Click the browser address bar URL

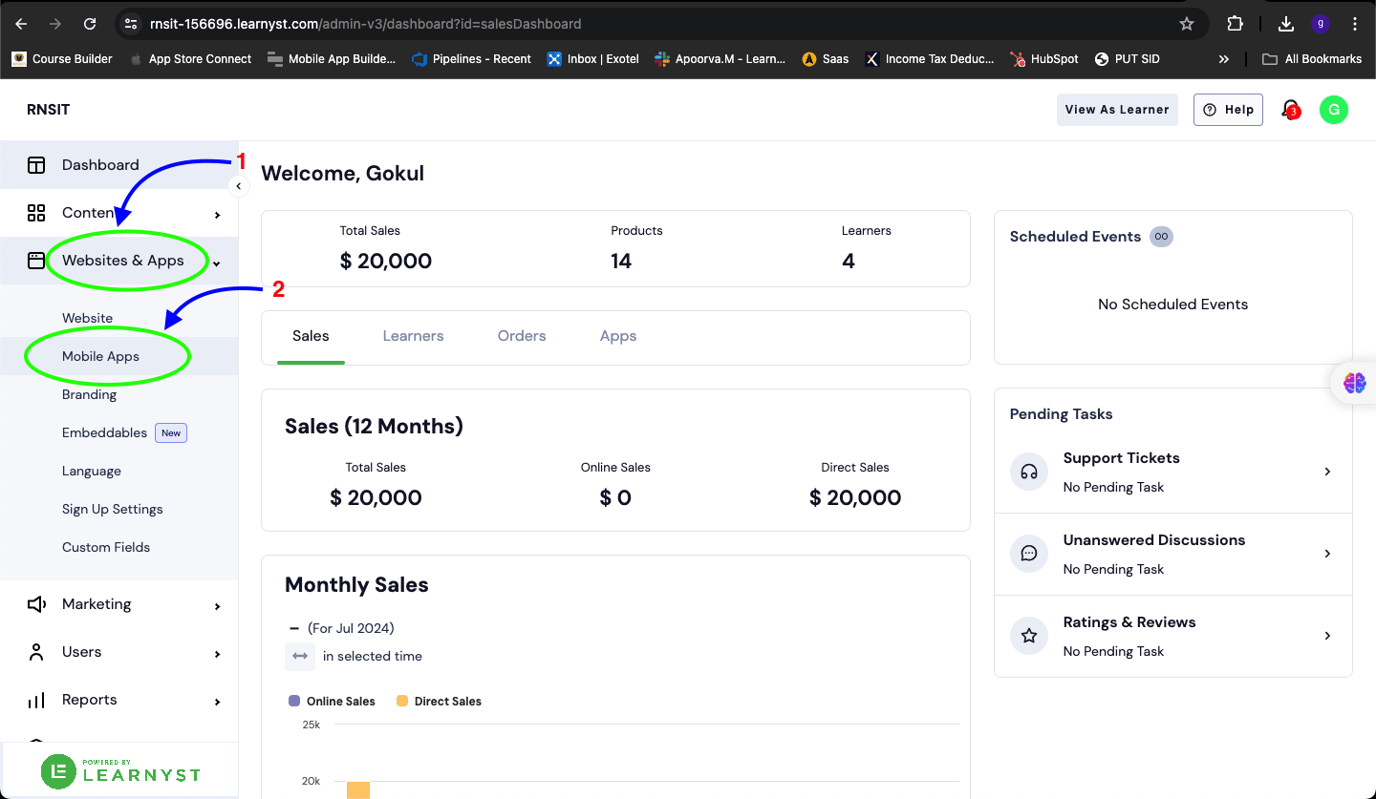click(x=365, y=24)
